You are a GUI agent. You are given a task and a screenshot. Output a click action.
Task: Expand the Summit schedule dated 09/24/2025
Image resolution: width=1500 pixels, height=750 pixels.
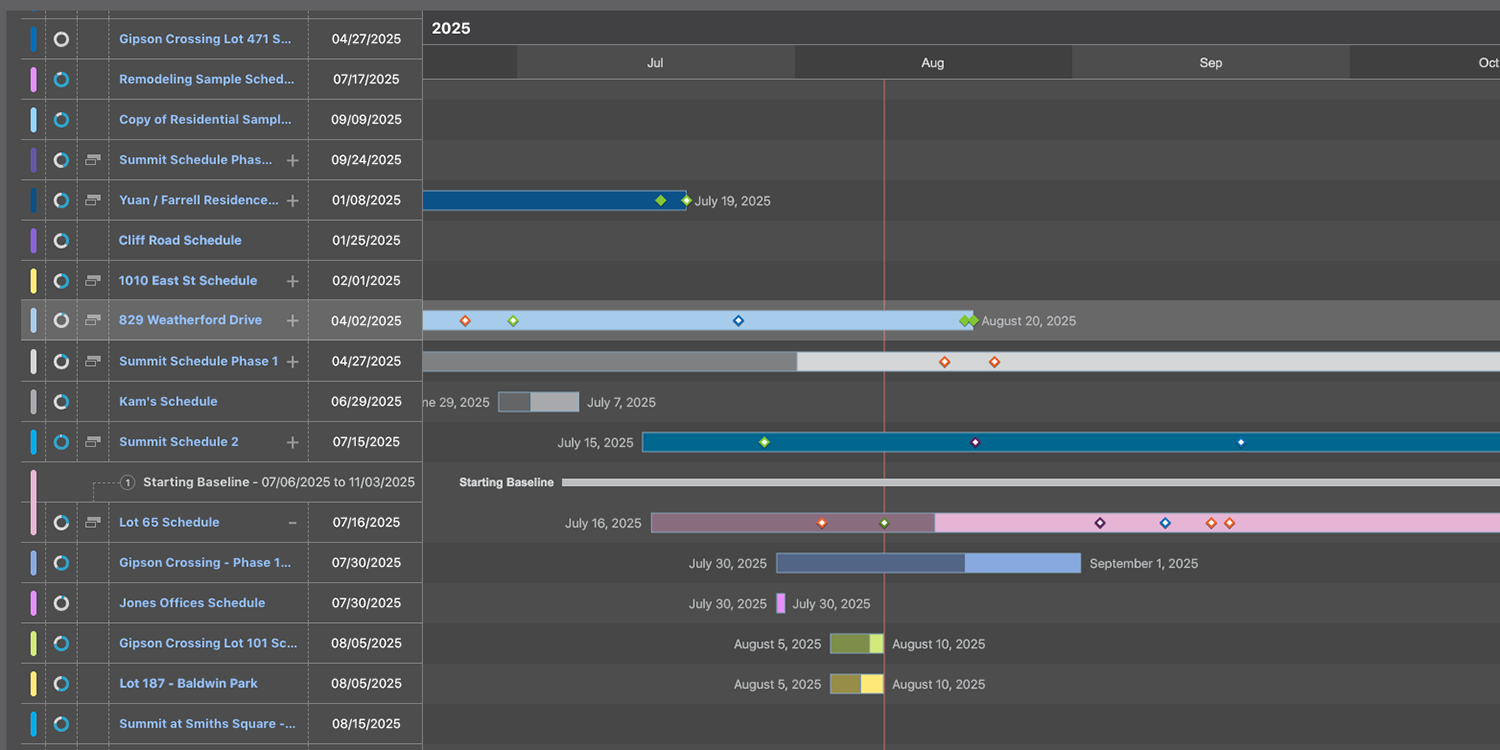(292, 160)
